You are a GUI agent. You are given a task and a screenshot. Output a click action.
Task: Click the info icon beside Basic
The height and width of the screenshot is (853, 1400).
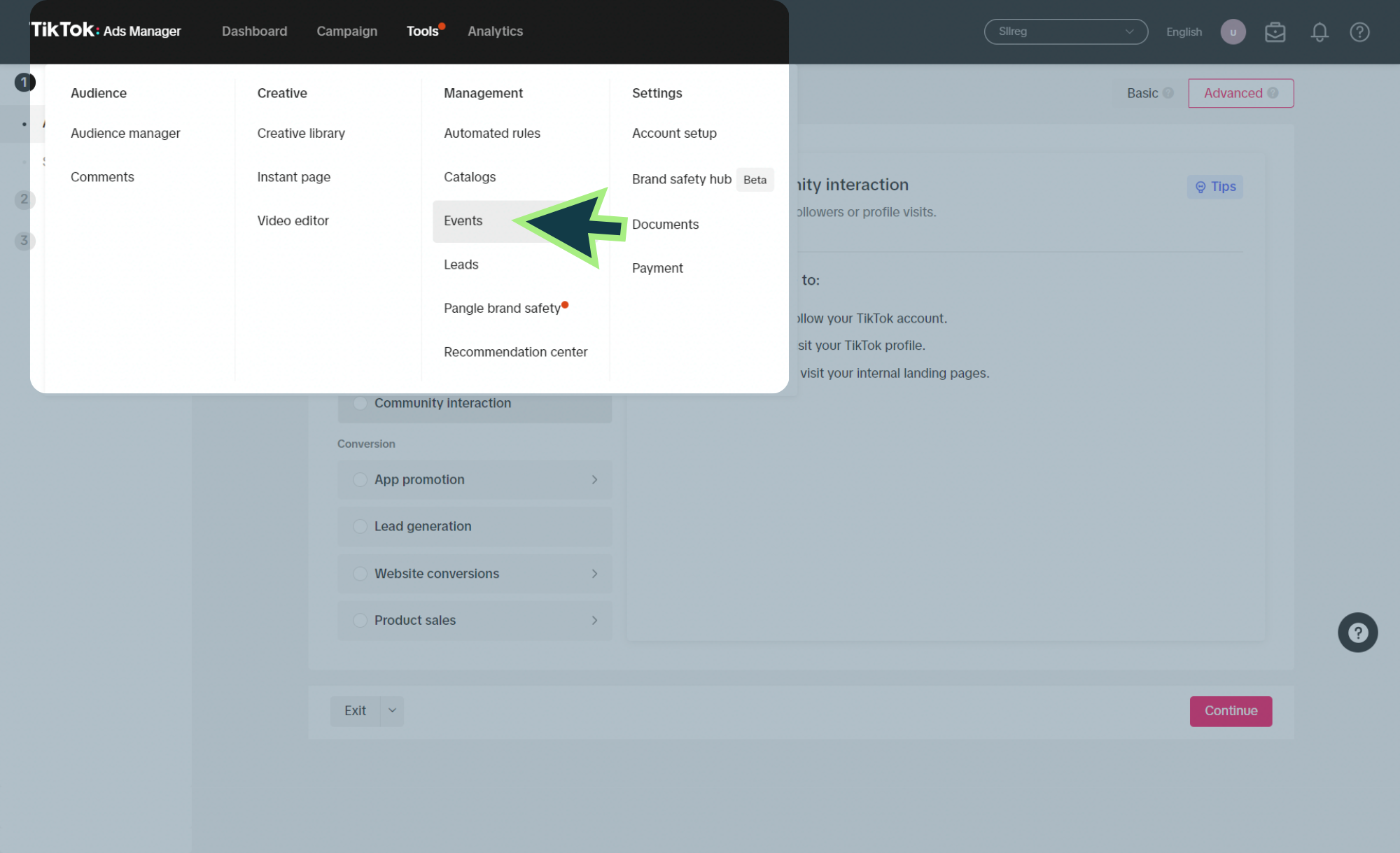click(x=1168, y=93)
